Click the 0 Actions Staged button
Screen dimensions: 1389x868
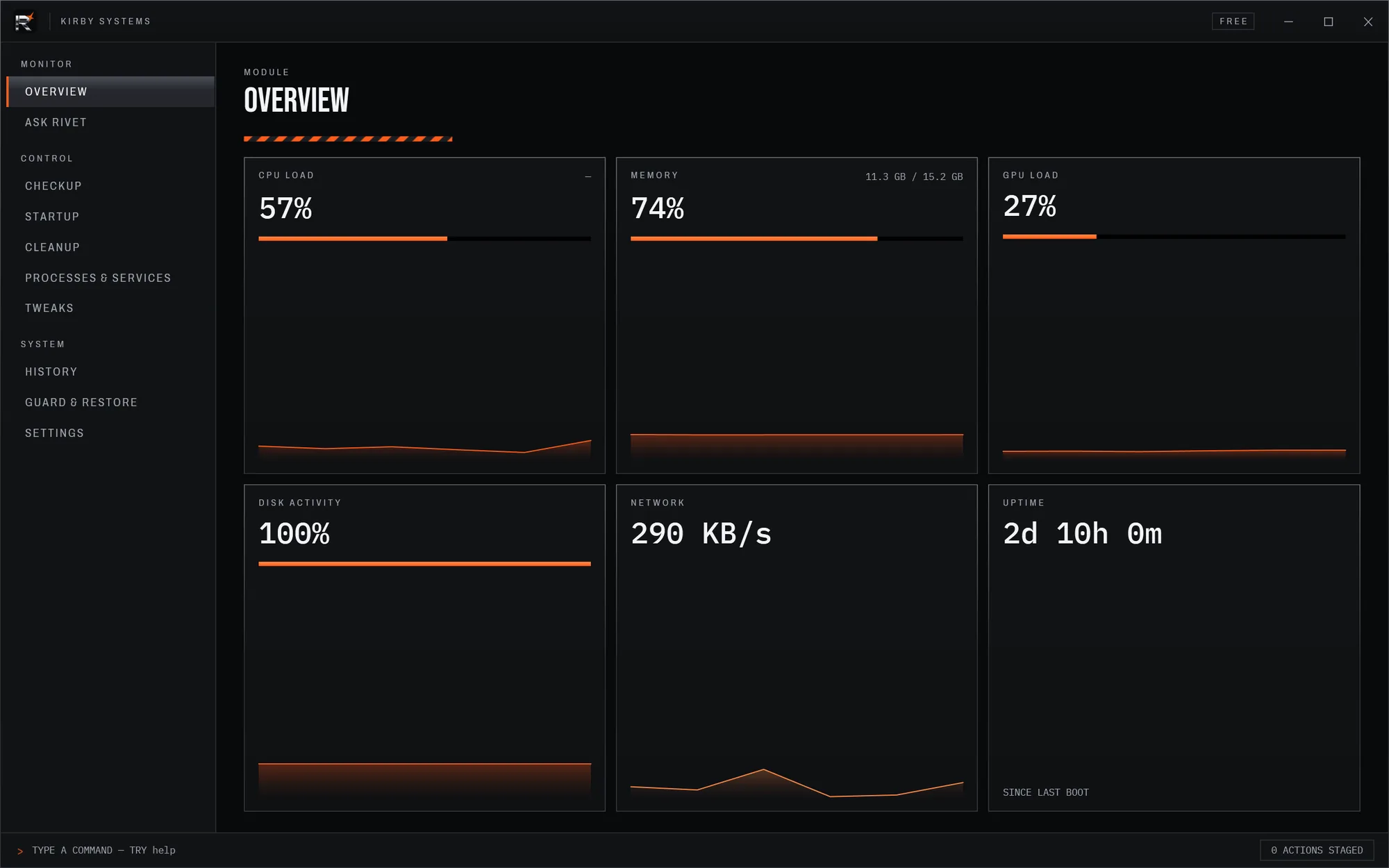click(1317, 850)
